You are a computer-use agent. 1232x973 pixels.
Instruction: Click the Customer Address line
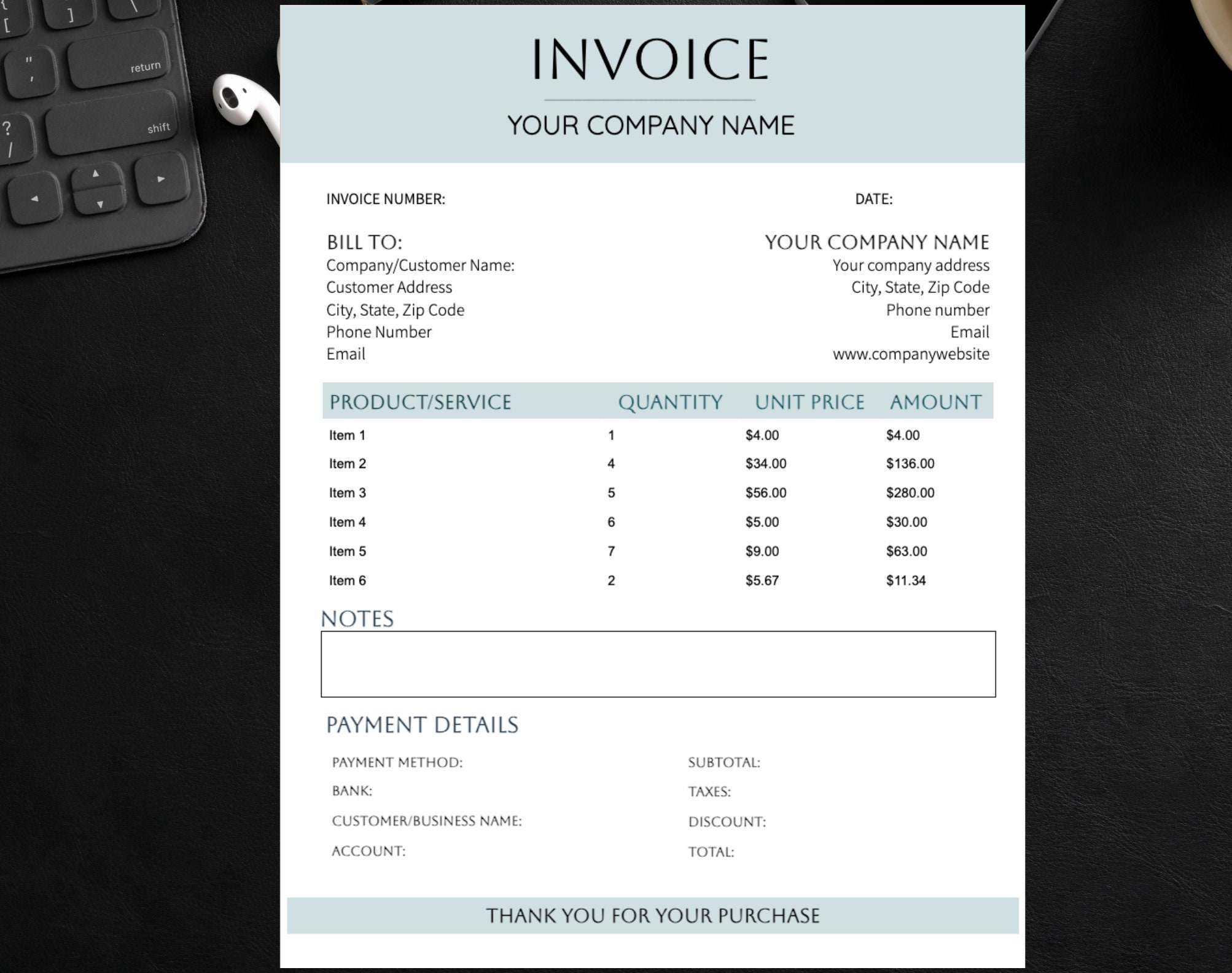(389, 287)
